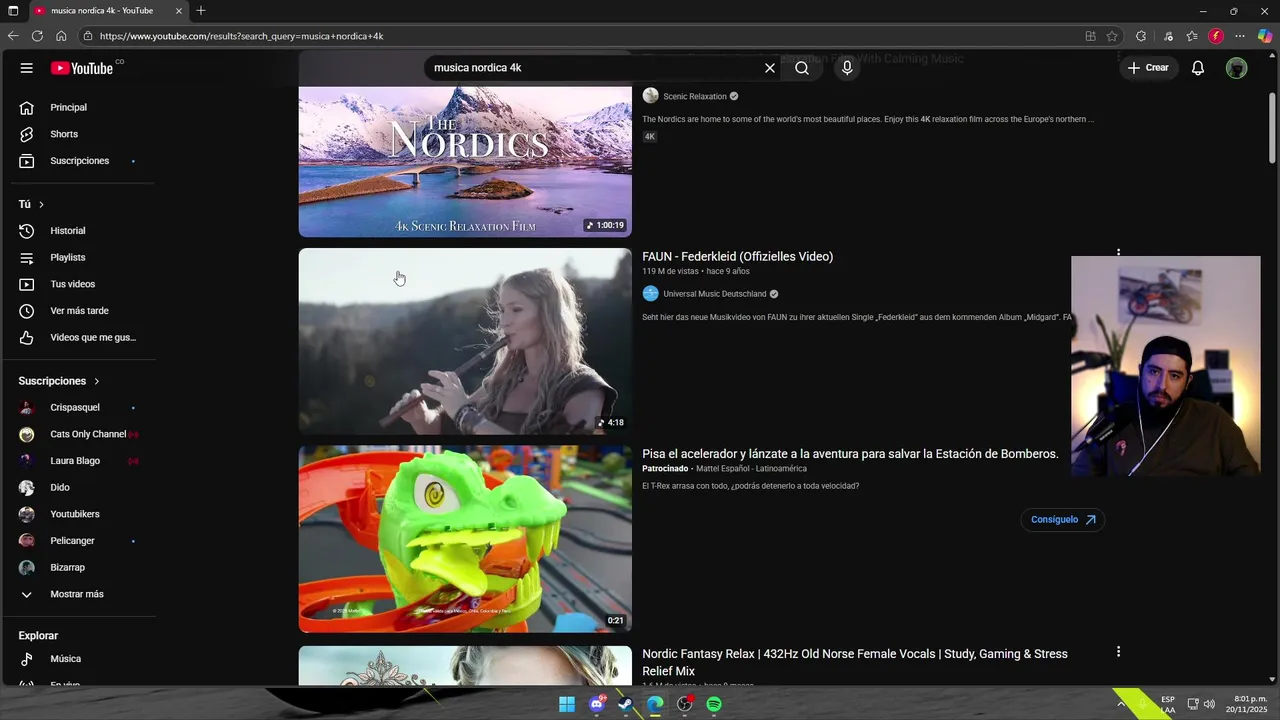Image resolution: width=1280 pixels, height=720 pixels.
Task: Open more options for Nordic Fantasy Relax
Action: (1118, 652)
